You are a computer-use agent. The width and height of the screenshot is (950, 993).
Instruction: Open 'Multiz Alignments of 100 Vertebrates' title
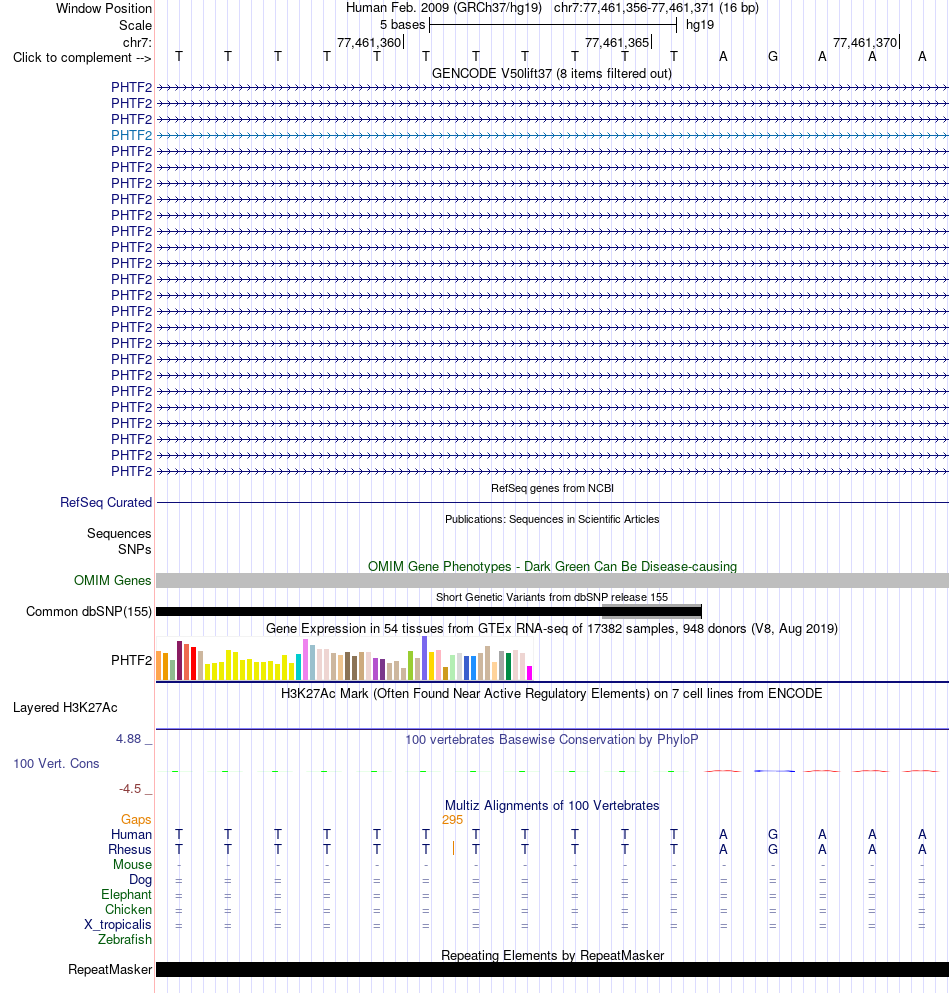coord(552,806)
